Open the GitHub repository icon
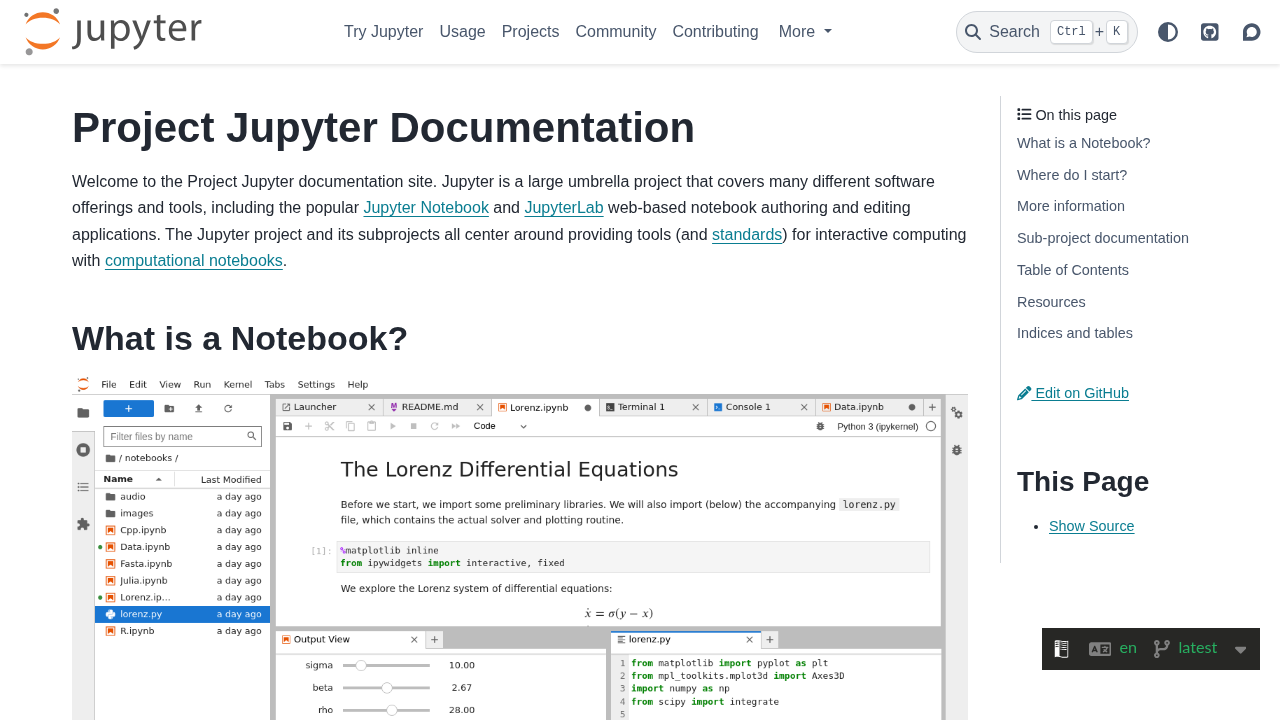The height and width of the screenshot is (720, 1280). (x=1210, y=32)
